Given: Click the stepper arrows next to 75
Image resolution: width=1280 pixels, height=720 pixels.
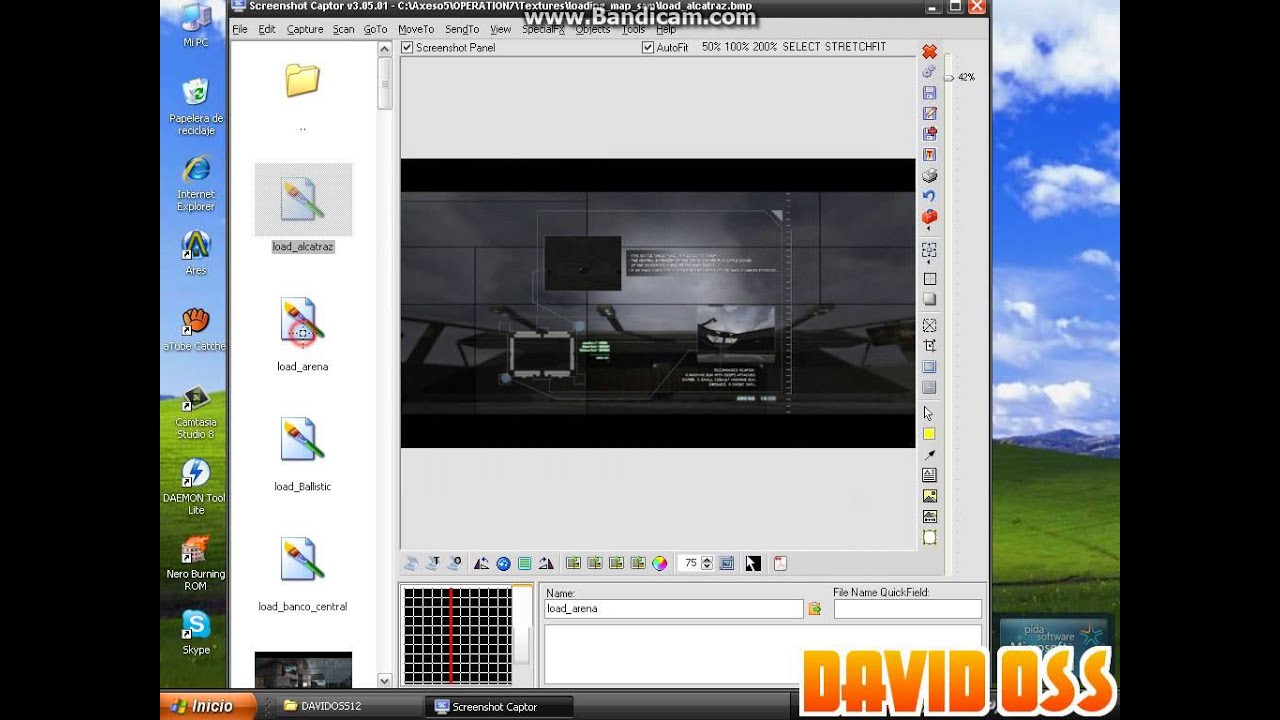Looking at the screenshot, I should (707, 563).
